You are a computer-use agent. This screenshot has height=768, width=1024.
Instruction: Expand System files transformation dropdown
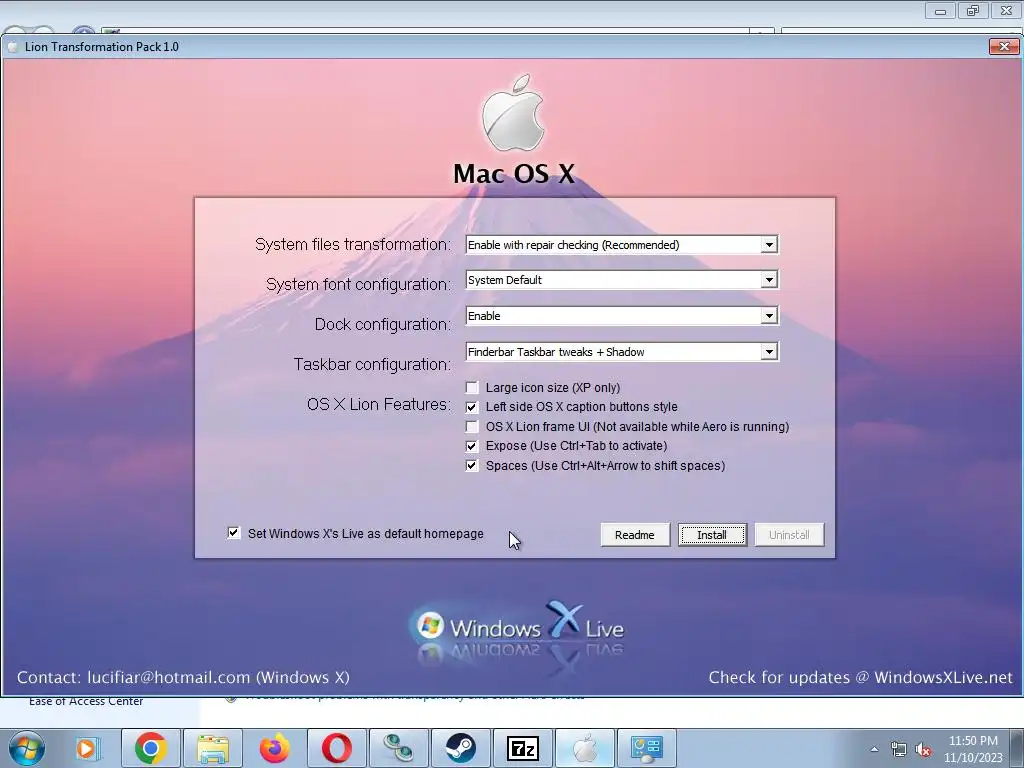click(769, 245)
